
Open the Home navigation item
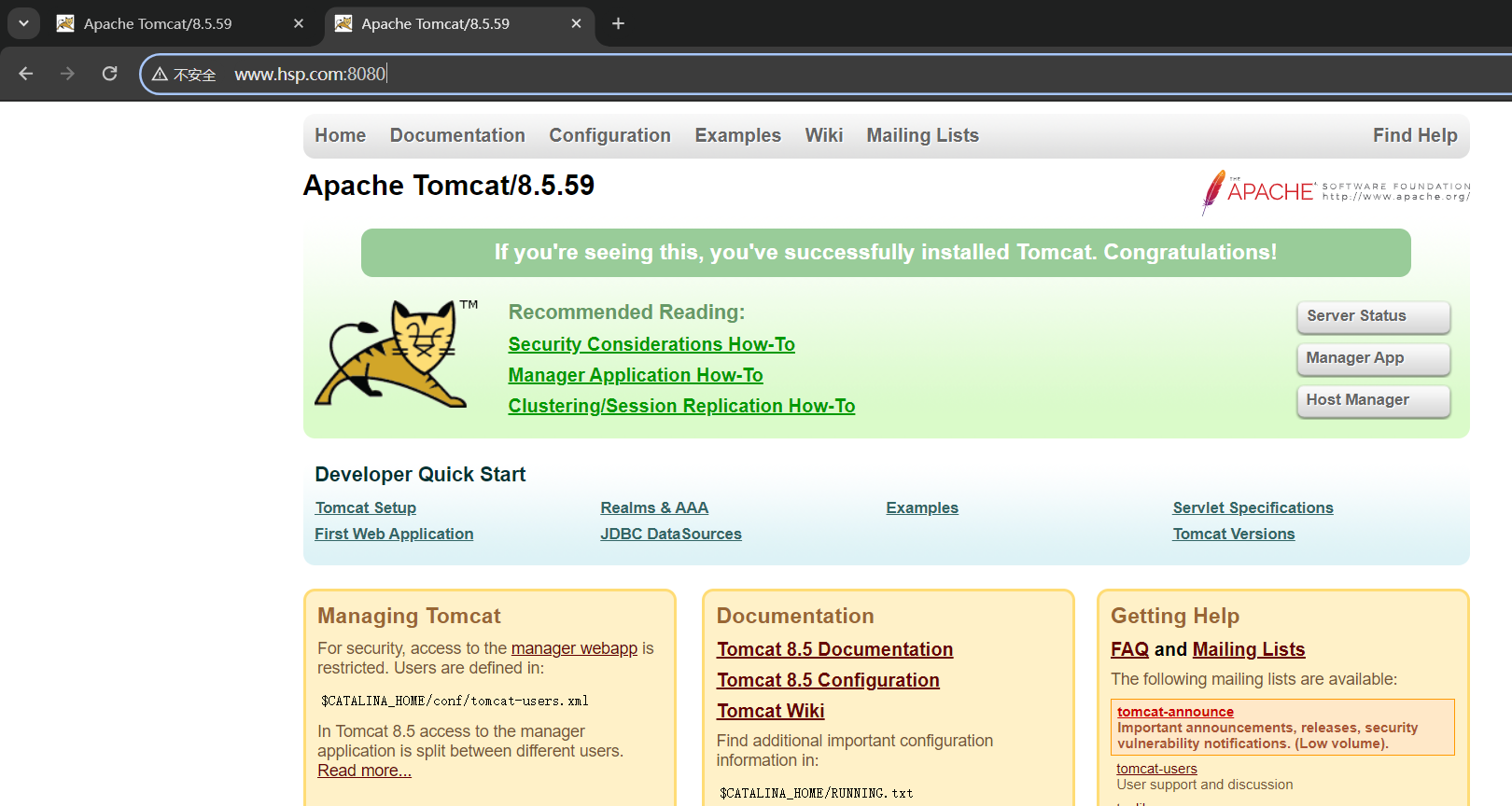click(x=341, y=135)
